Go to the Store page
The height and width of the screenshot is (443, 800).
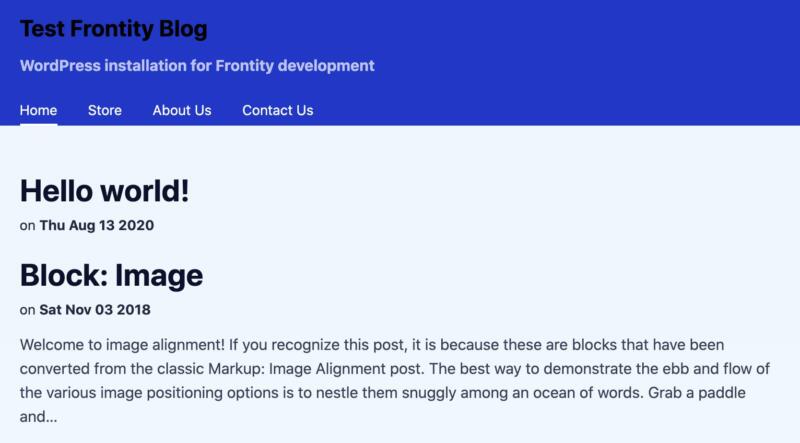tap(105, 110)
